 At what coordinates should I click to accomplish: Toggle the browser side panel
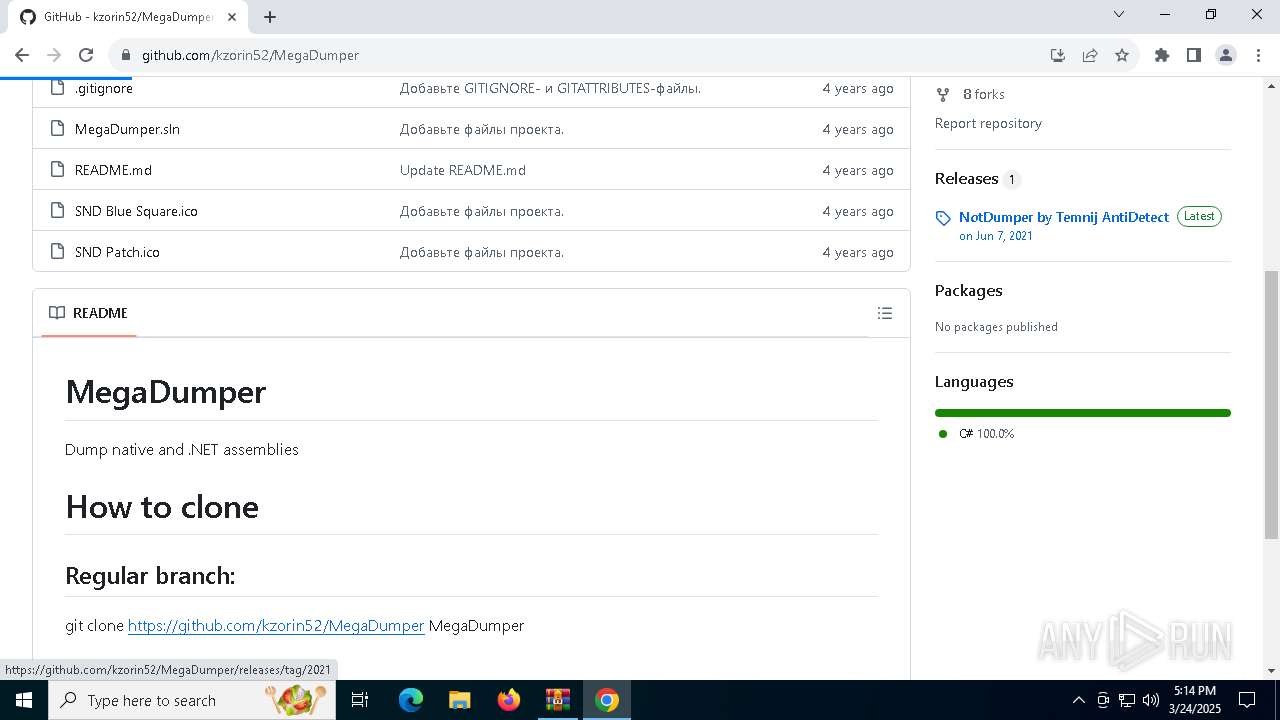(1194, 55)
